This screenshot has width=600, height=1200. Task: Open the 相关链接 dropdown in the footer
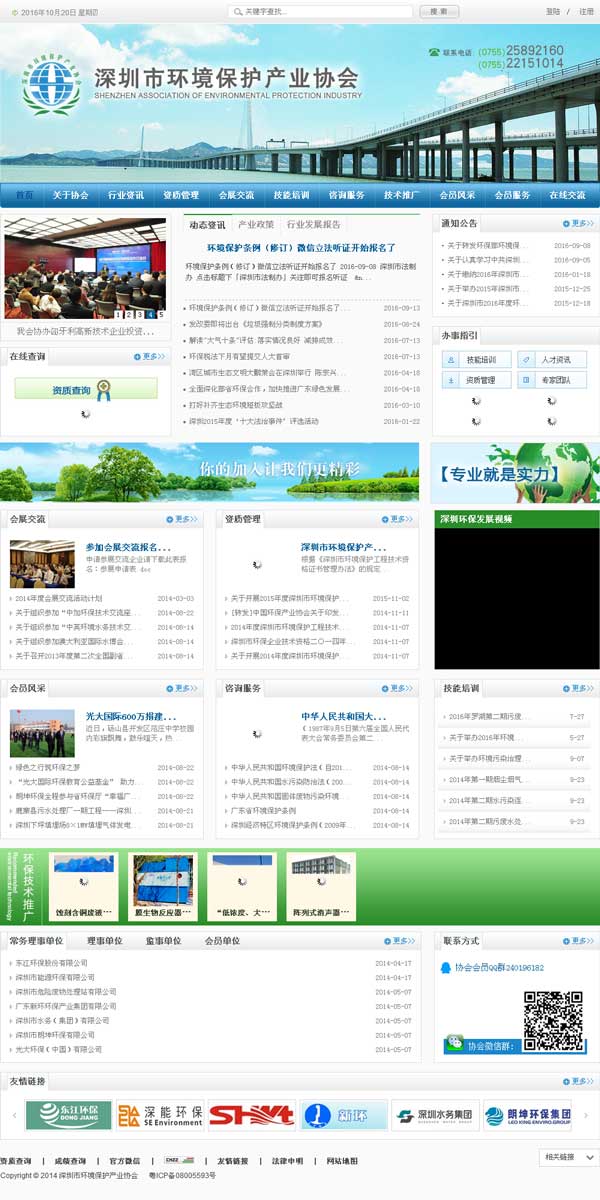click(x=567, y=1157)
